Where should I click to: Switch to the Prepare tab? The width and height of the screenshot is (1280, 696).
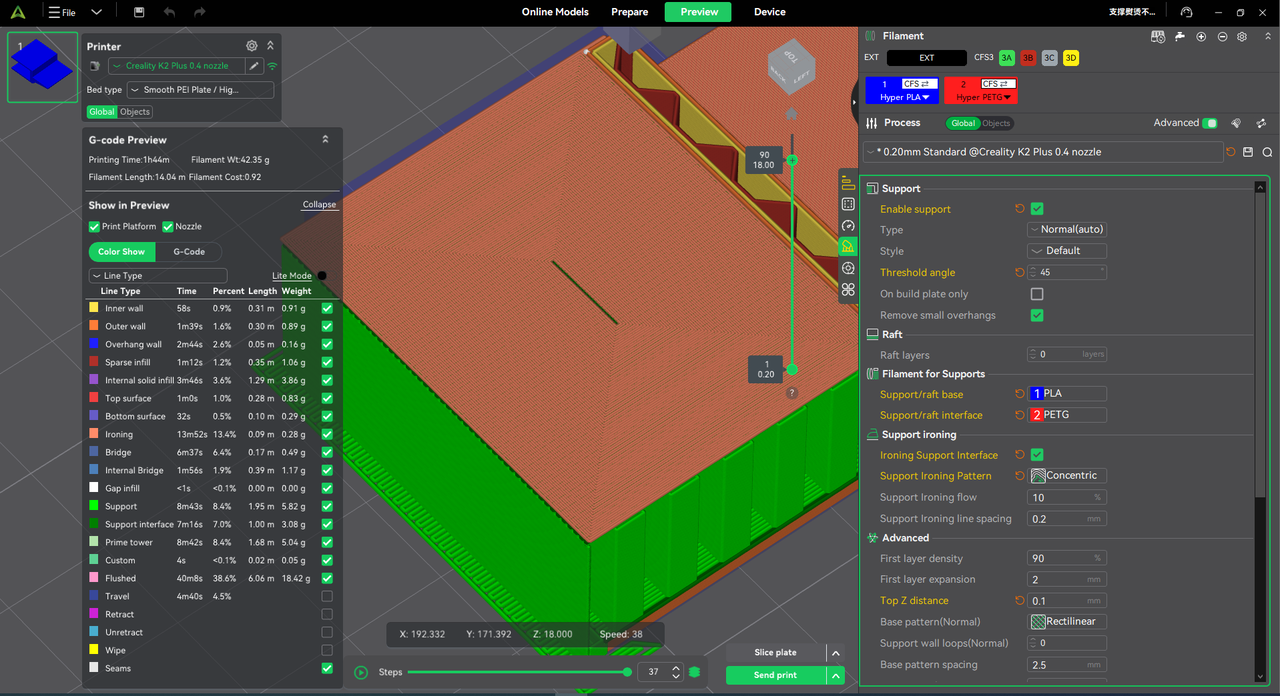pyautogui.click(x=629, y=12)
